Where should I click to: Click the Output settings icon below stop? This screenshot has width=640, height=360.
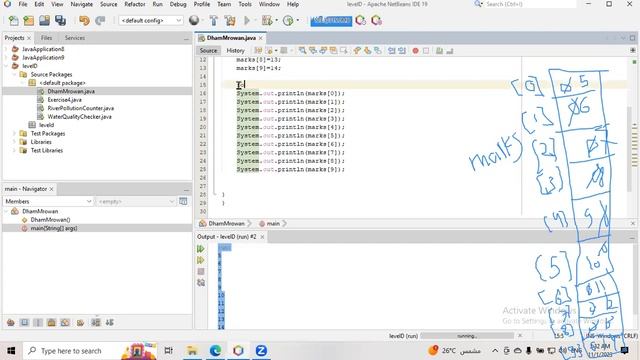tap(201, 282)
